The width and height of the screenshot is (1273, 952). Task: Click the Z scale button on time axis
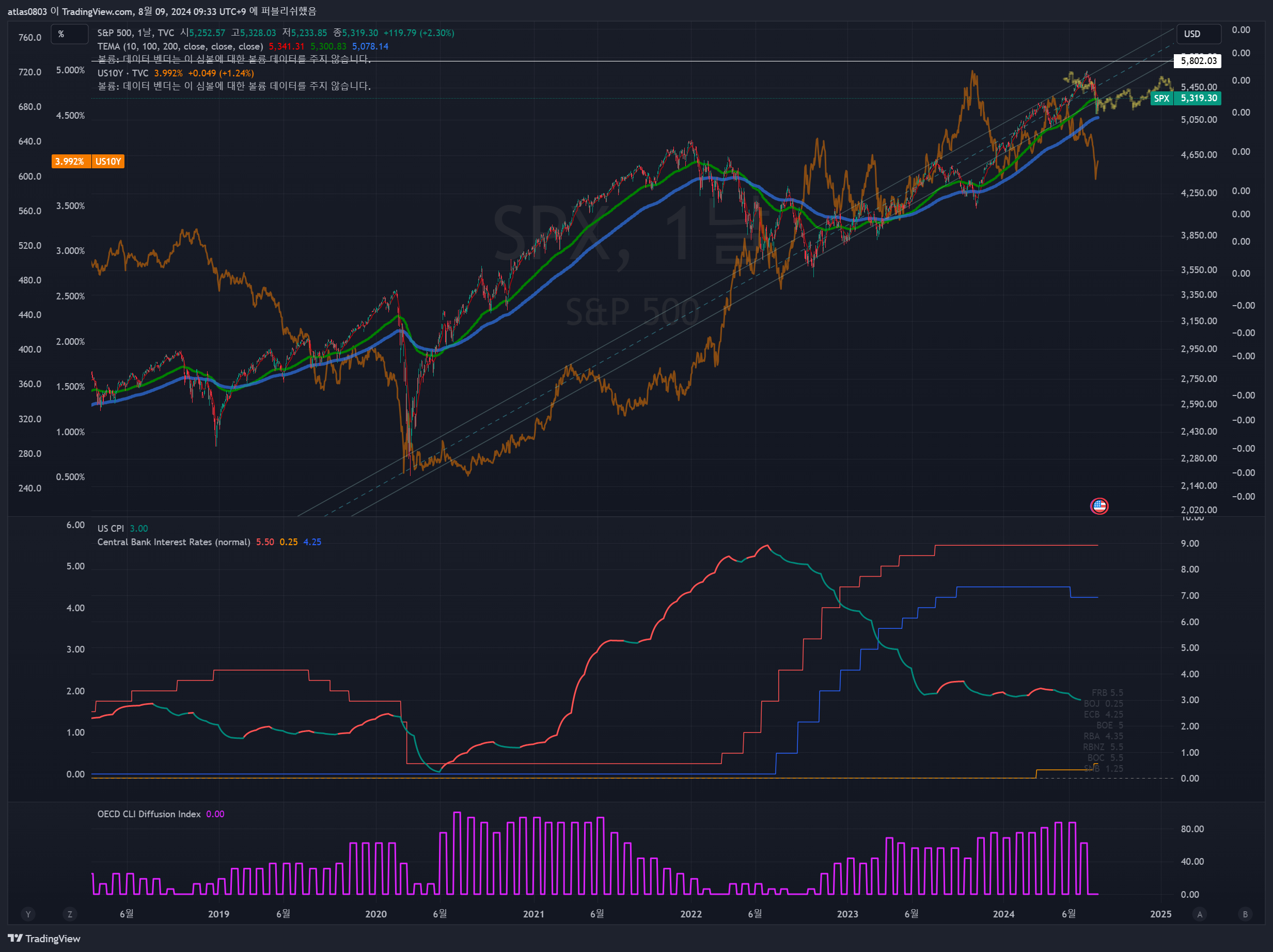[x=70, y=914]
